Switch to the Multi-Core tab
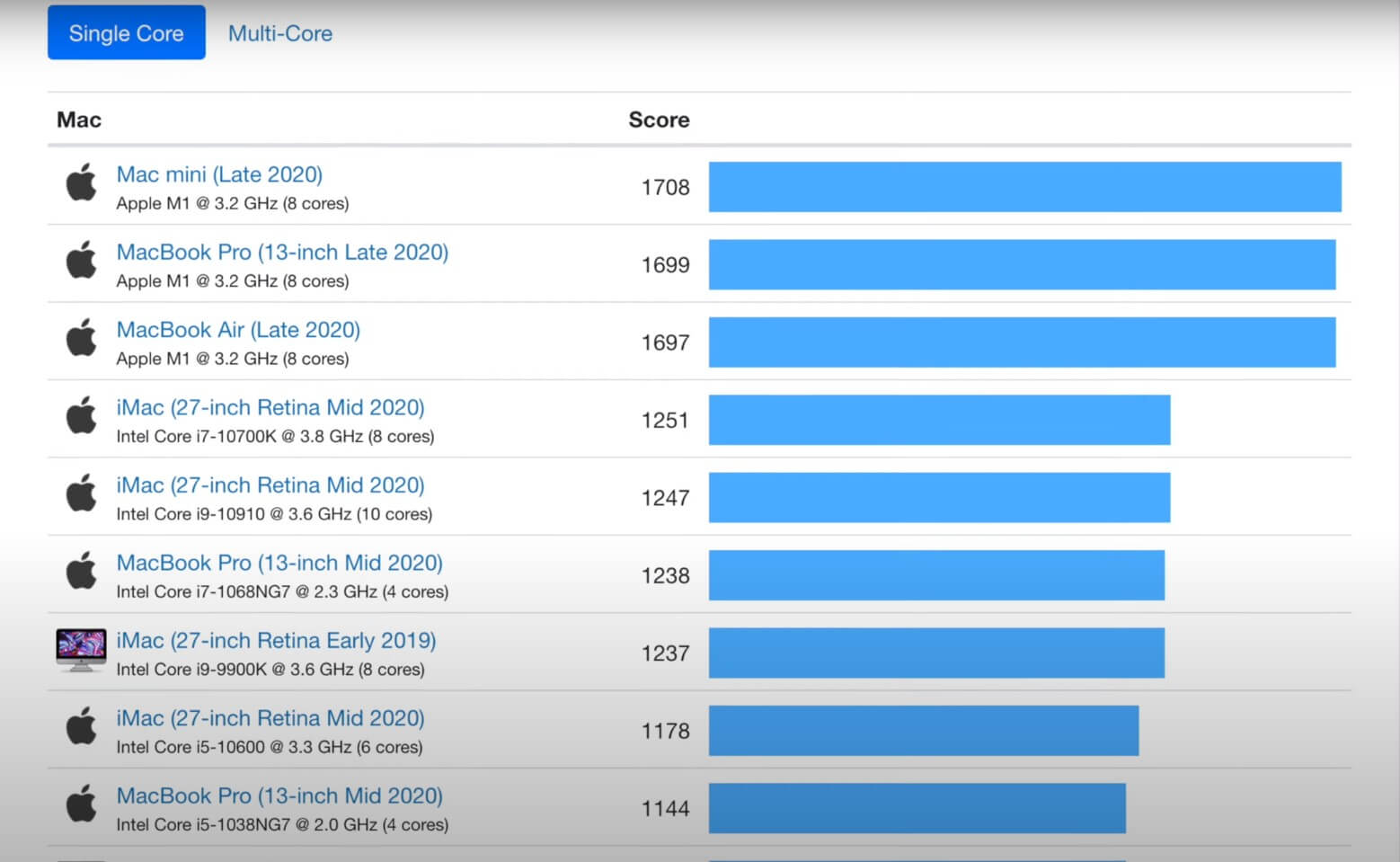 point(279,33)
